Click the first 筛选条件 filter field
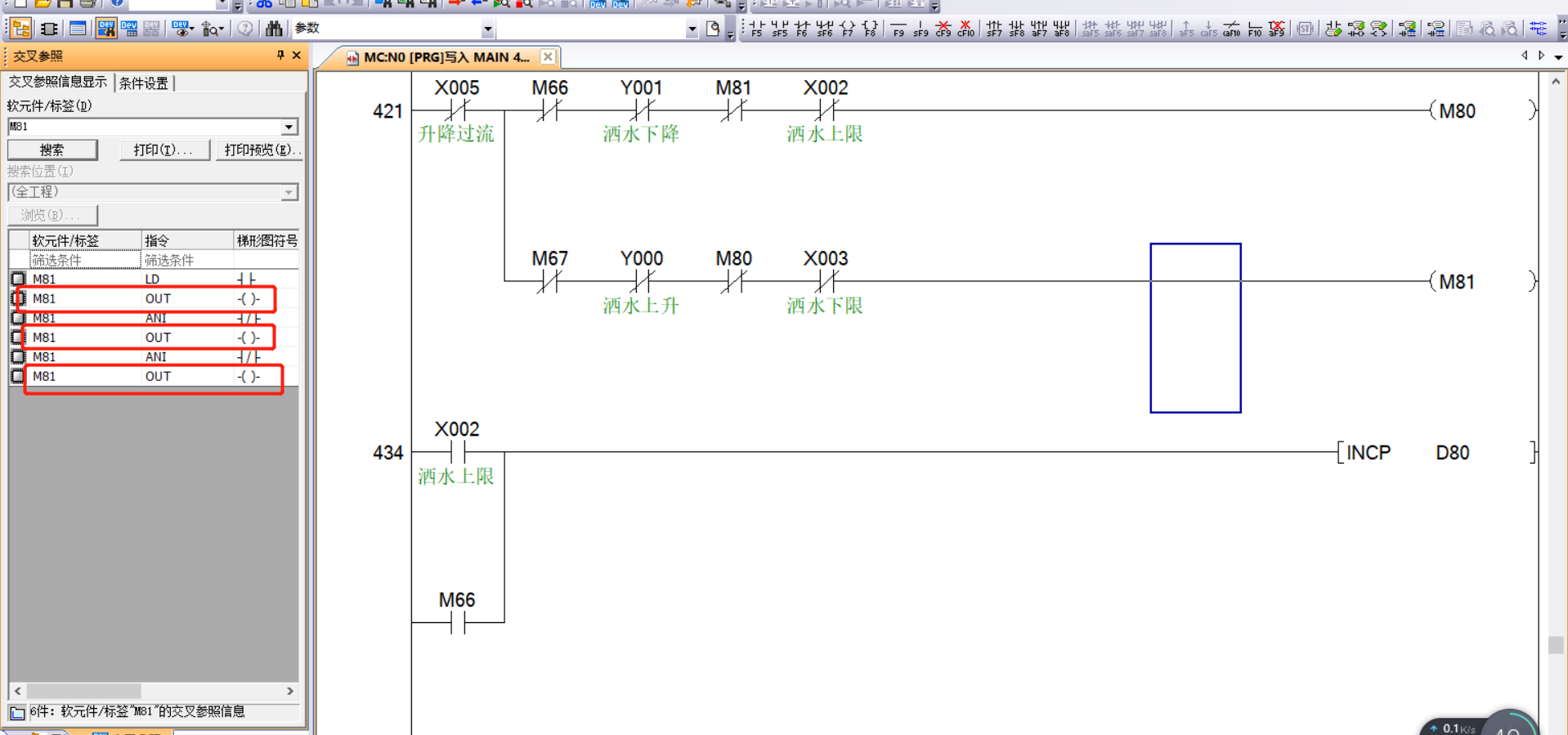 coord(84,260)
